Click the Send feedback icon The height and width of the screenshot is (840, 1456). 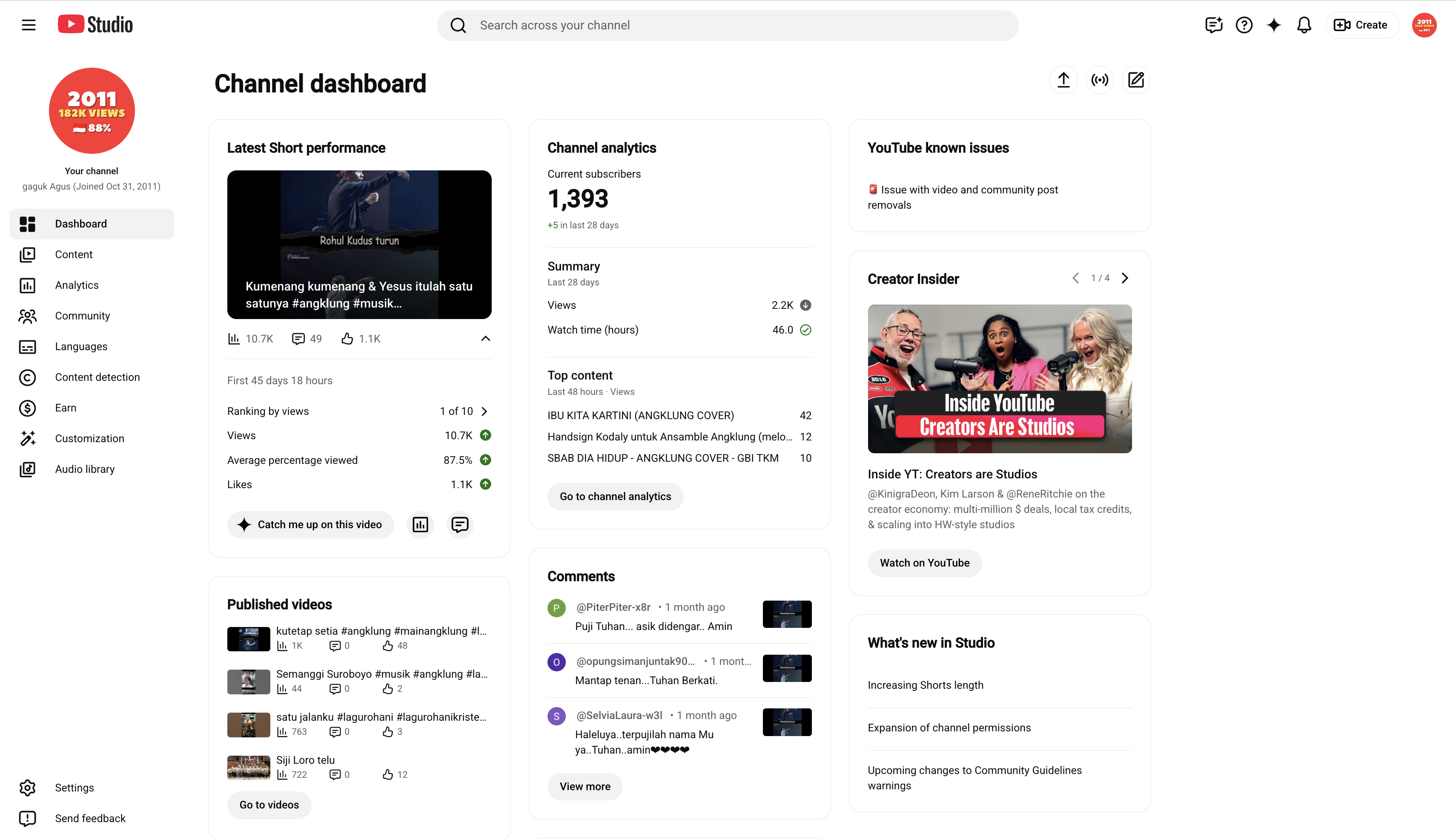point(27,818)
